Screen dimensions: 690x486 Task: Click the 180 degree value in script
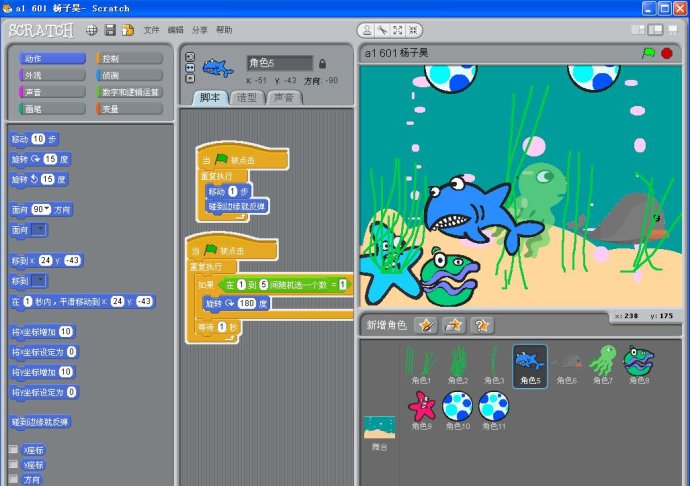(247, 303)
